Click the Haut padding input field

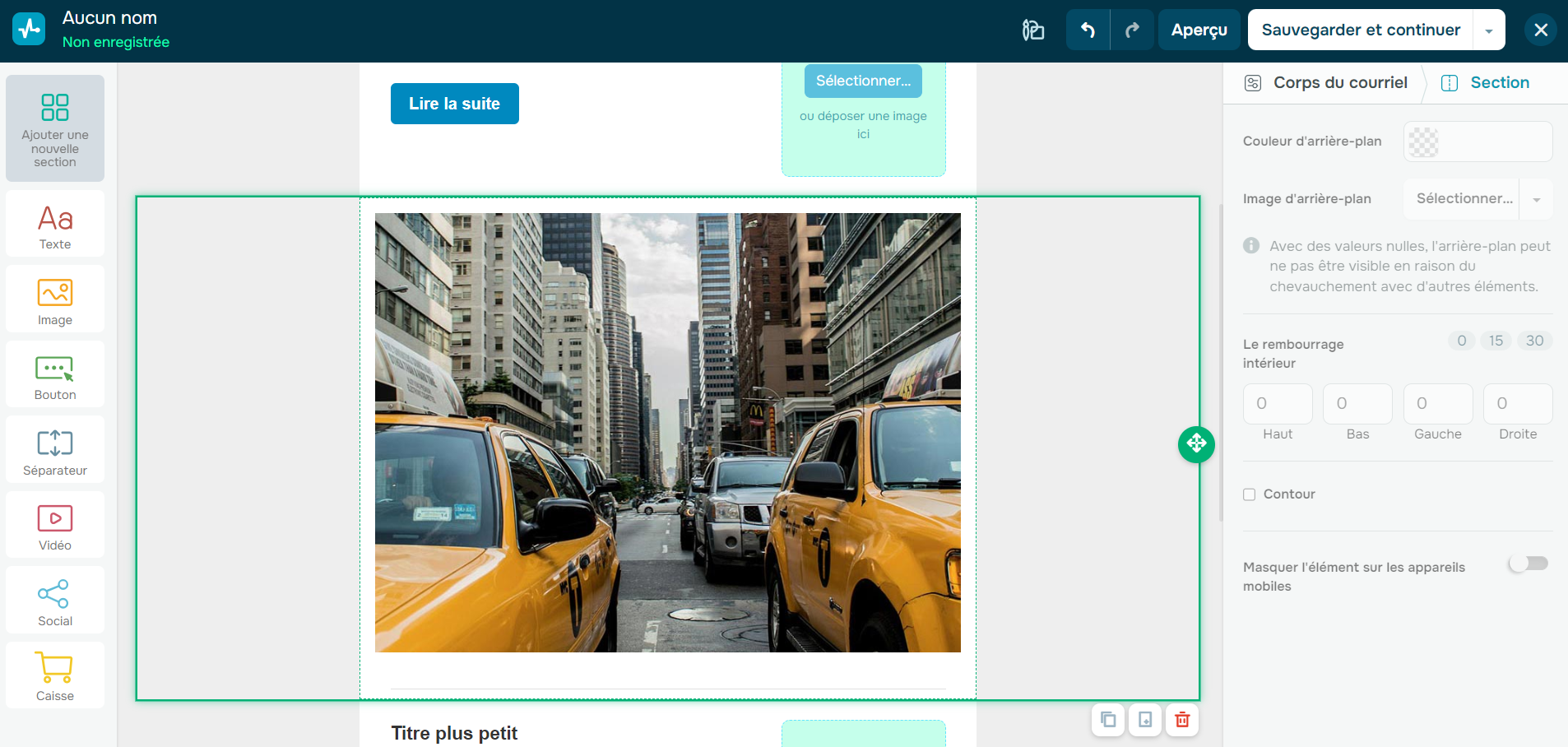click(1278, 404)
